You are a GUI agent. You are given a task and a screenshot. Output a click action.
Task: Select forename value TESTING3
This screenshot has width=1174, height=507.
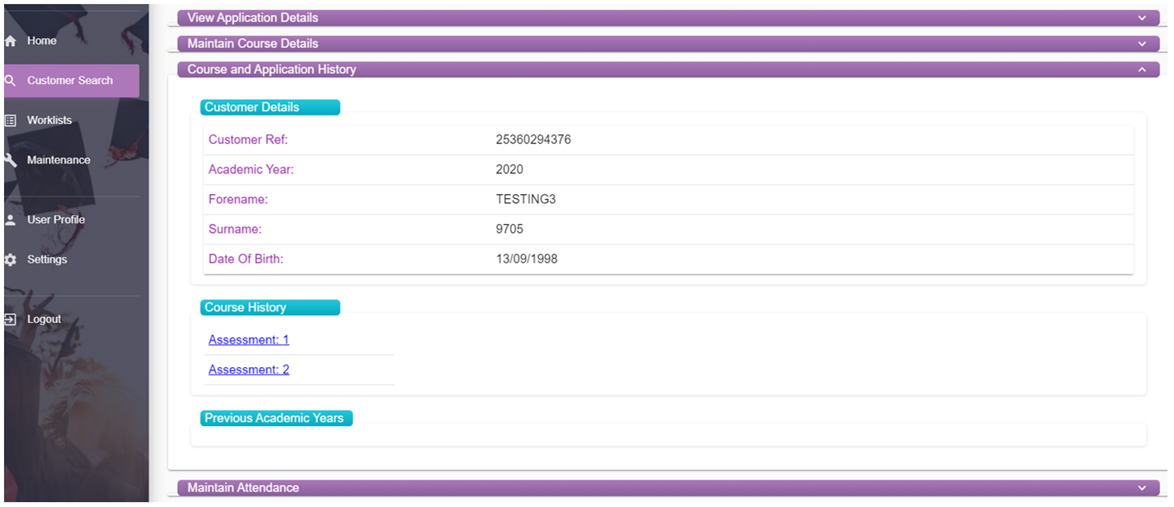(526, 200)
